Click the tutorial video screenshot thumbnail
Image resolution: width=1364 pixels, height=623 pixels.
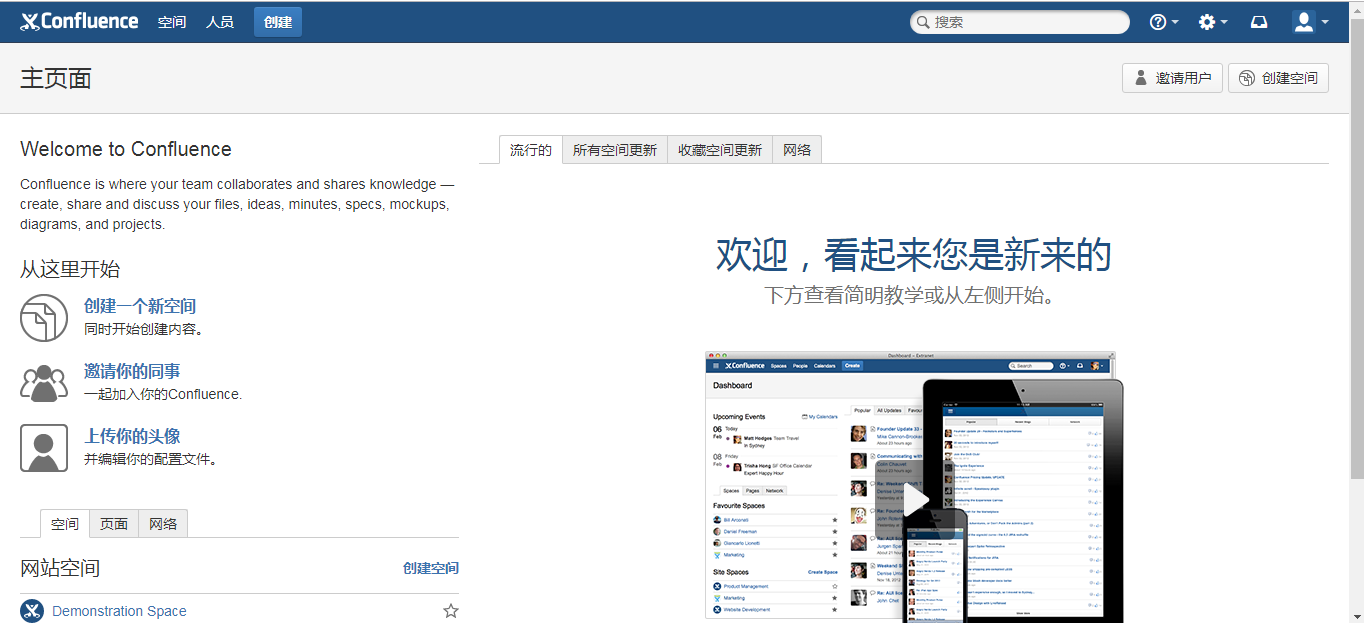pyautogui.click(x=914, y=486)
